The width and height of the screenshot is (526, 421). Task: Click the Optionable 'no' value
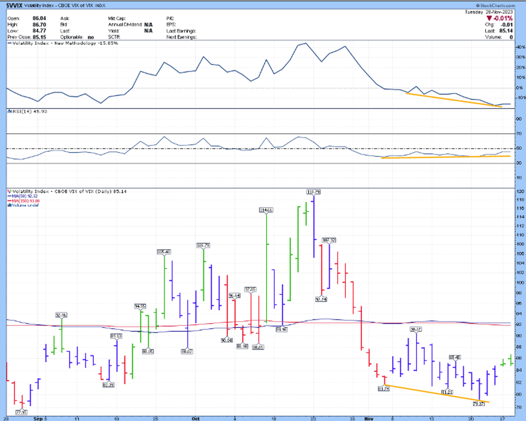(91, 37)
